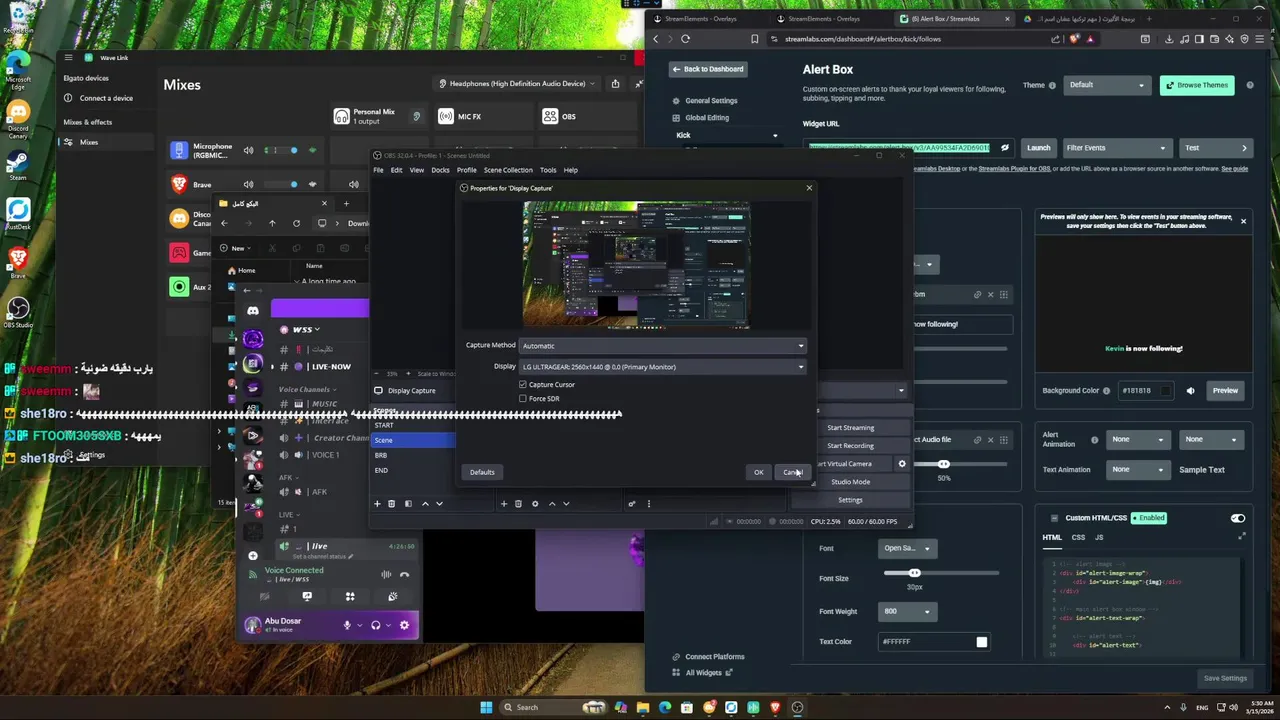The image size is (1280, 720).
Task: Open Studio Mode in OBS
Action: tap(850, 482)
